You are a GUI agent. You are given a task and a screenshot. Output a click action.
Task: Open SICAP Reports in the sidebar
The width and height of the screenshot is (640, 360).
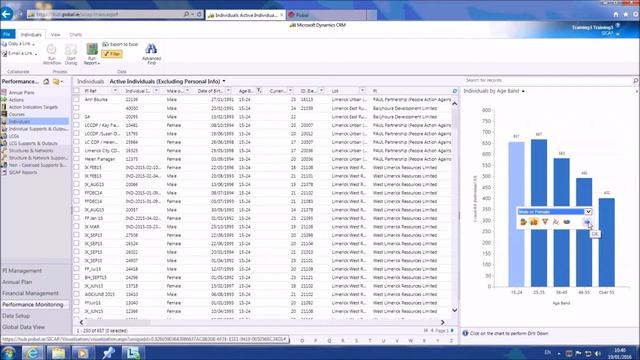(x=23, y=172)
